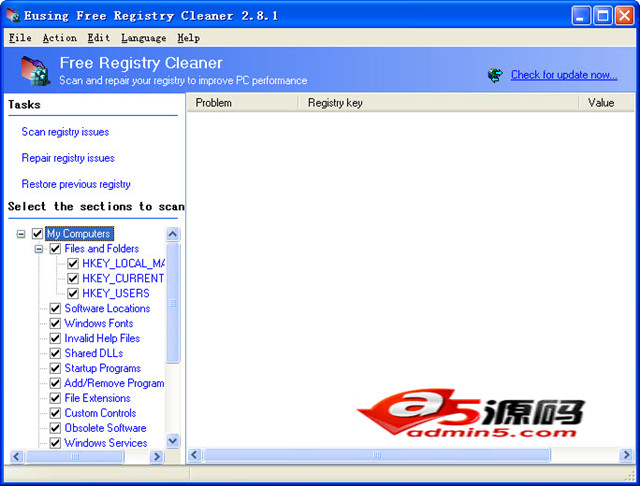The width and height of the screenshot is (640, 486).
Task: Click results list scroll right arrow
Action: point(626,455)
